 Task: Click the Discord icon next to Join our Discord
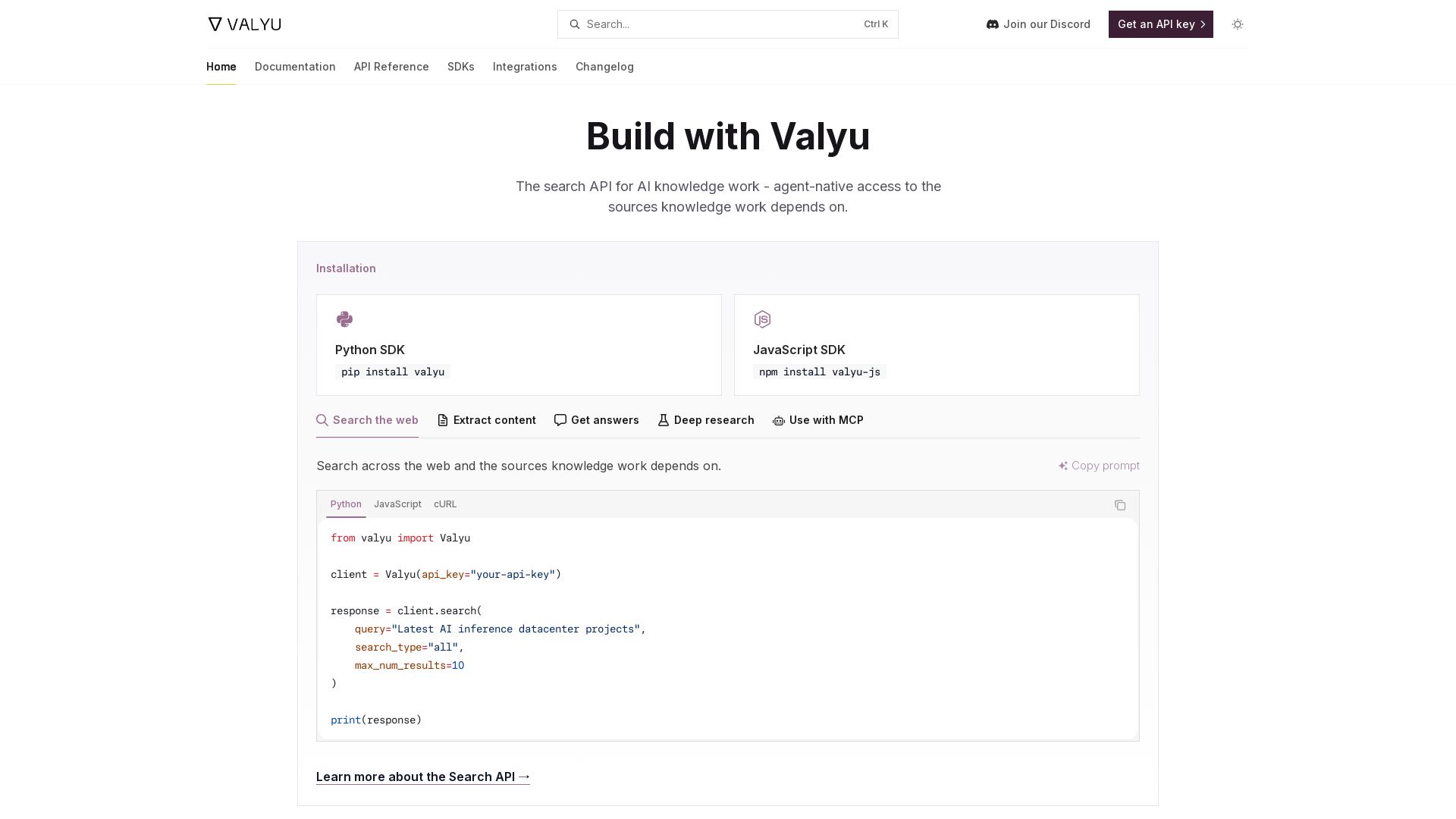(992, 24)
